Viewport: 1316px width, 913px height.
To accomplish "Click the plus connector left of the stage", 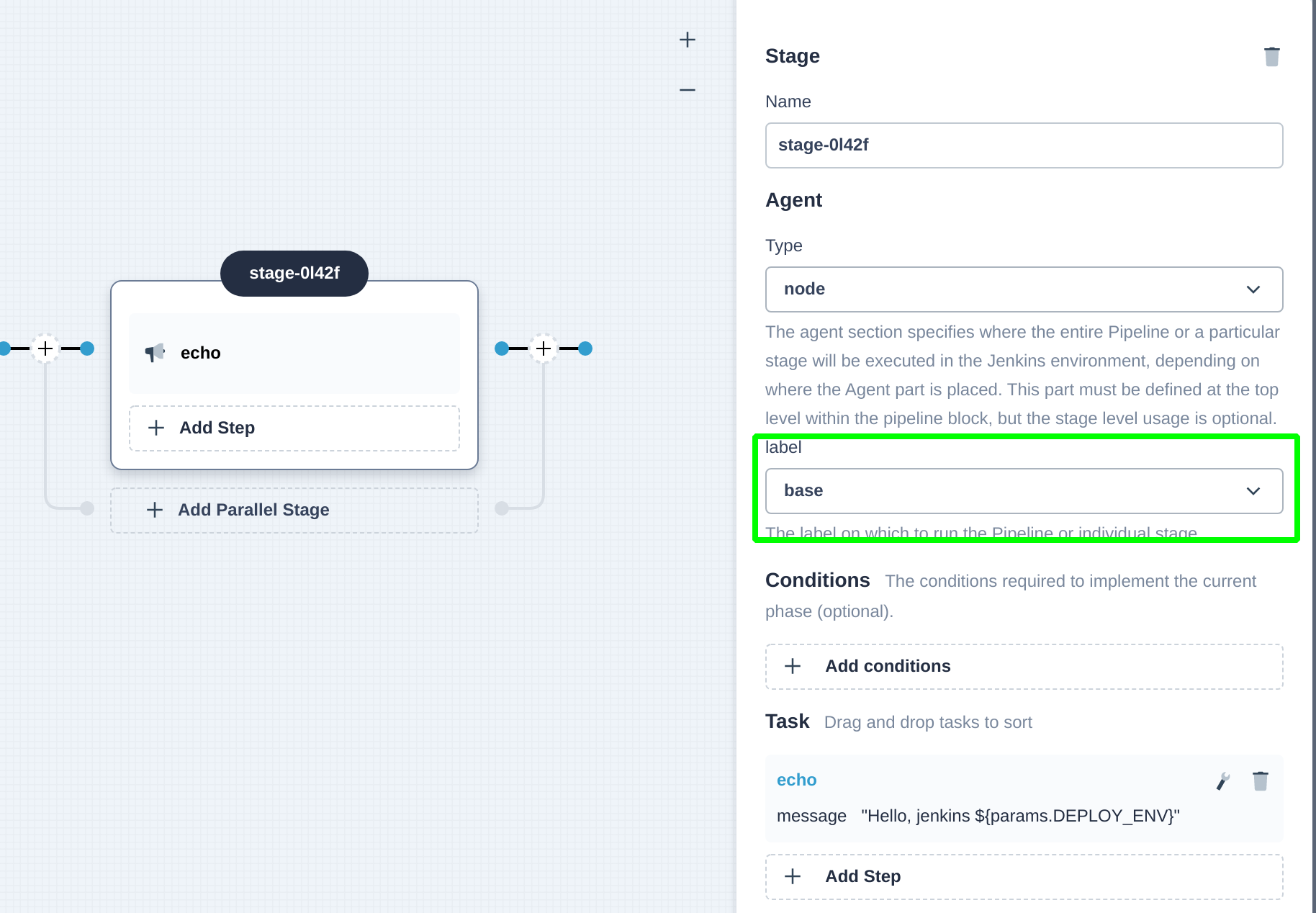I will pyautogui.click(x=45, y=348).
